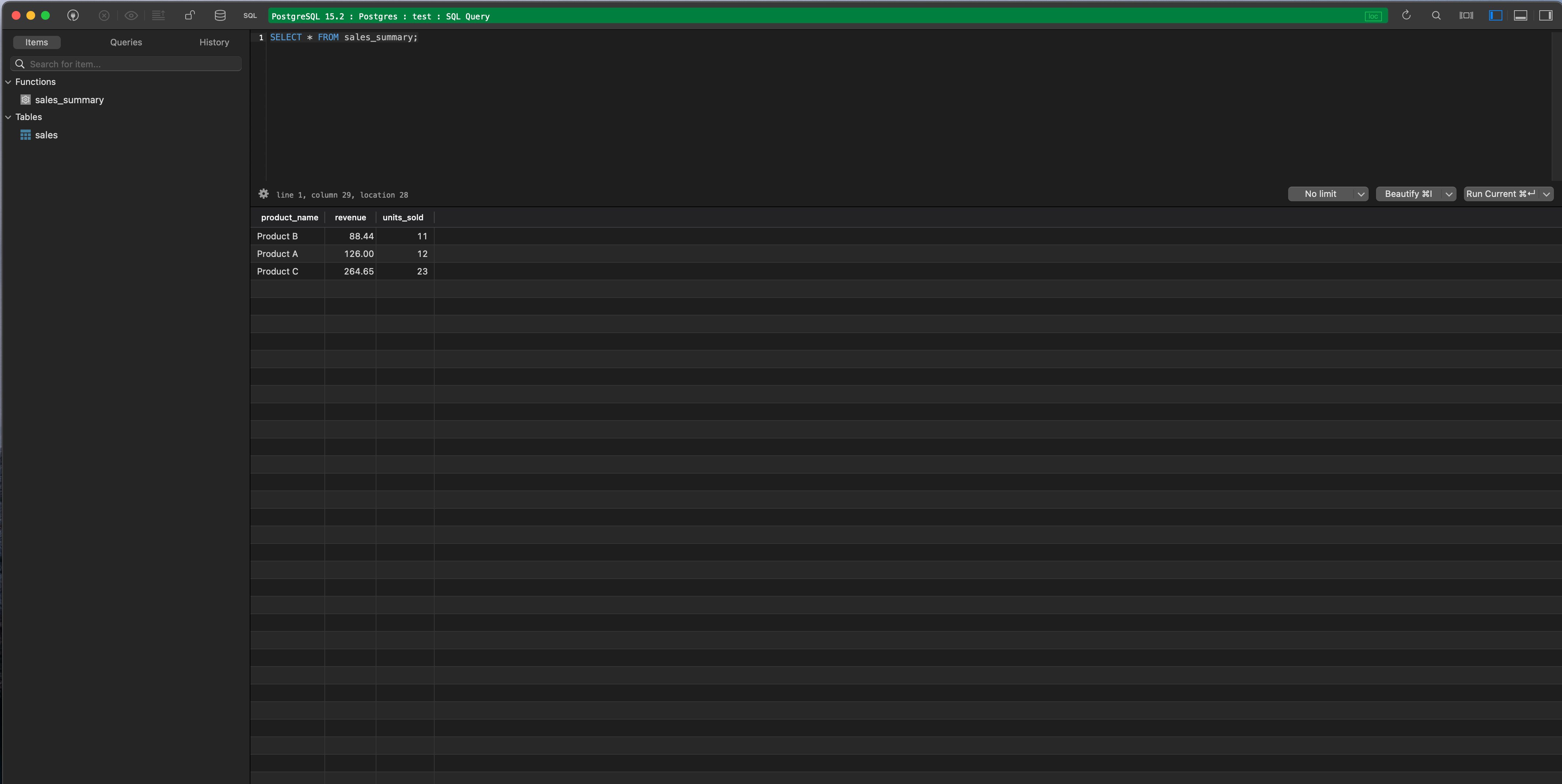1562x784 pixels.
Task: Select the 88.44 revenue cell
Action: click(350, 236)
